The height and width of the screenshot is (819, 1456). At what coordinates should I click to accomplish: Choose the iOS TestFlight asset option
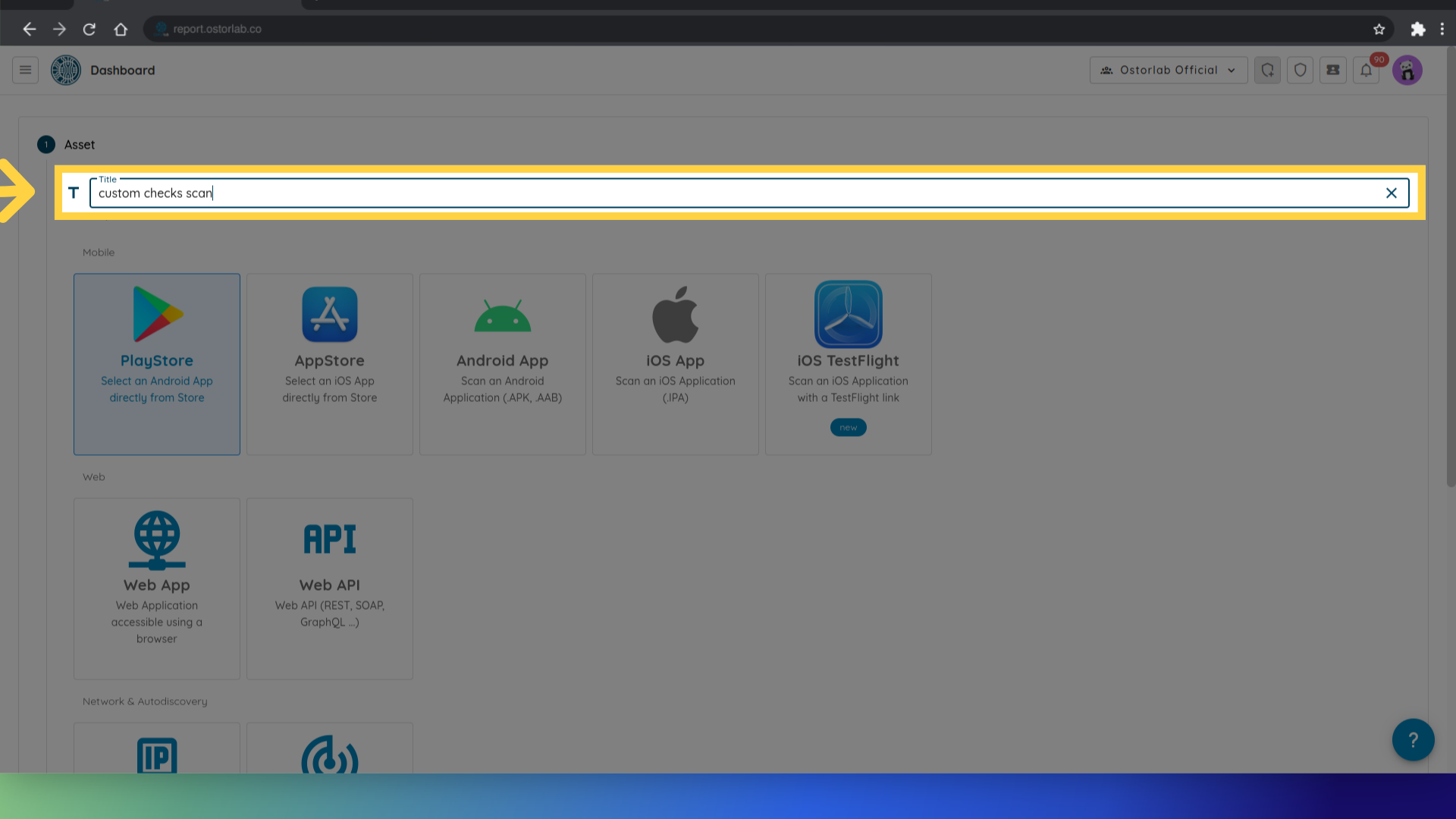coord(848,364)
